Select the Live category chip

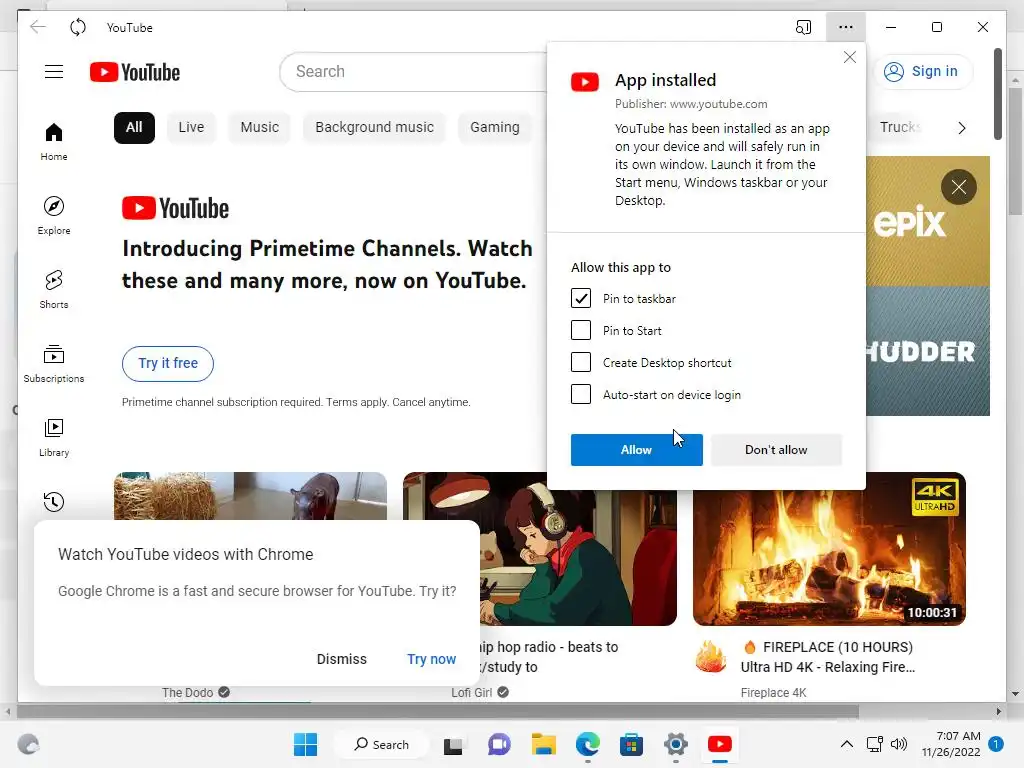[191, 127]
